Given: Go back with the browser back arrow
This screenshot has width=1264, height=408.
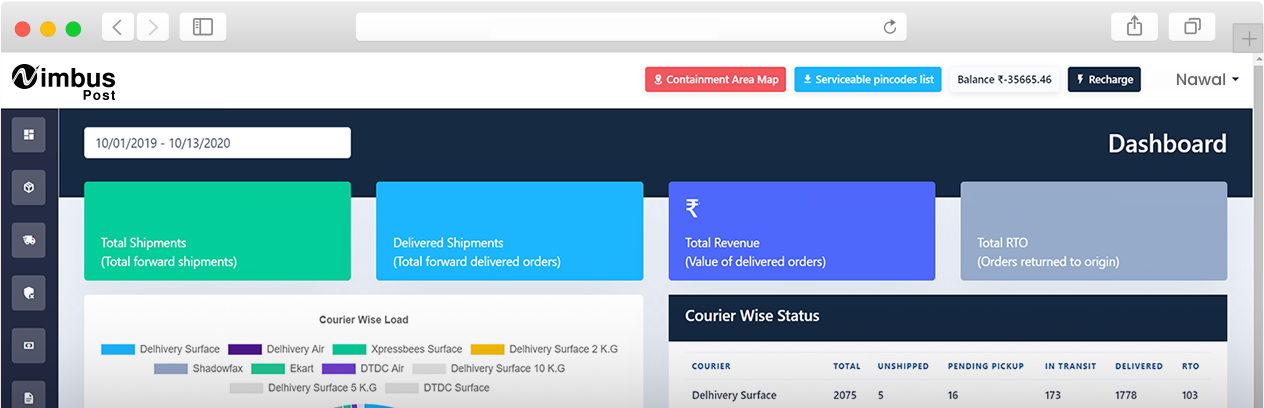Looking at the screenshot, I should [x=117, y=27].
